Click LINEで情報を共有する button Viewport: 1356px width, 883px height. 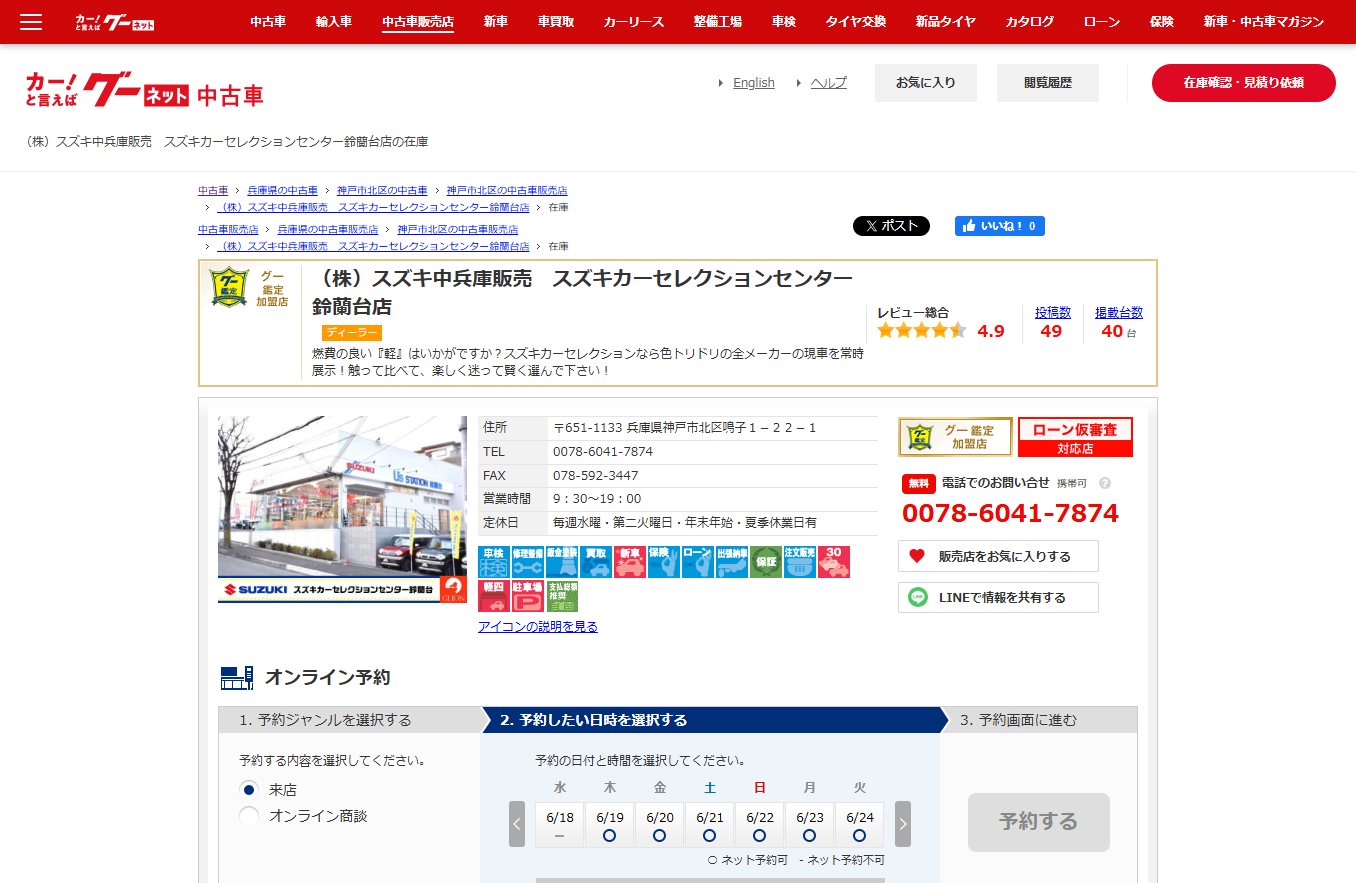998,597
